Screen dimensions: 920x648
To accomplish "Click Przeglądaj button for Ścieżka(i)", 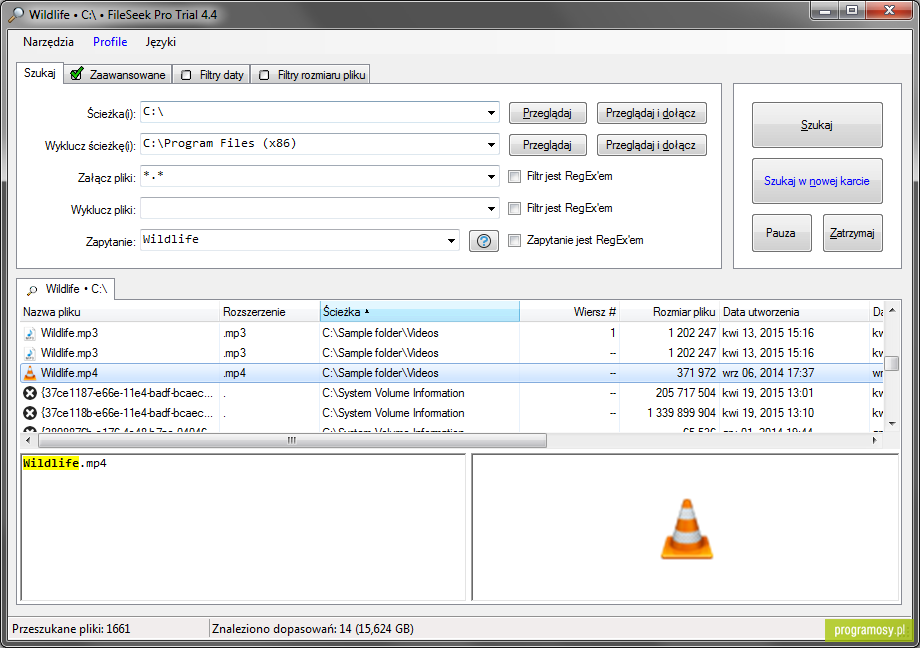I will tap(547, 113).
